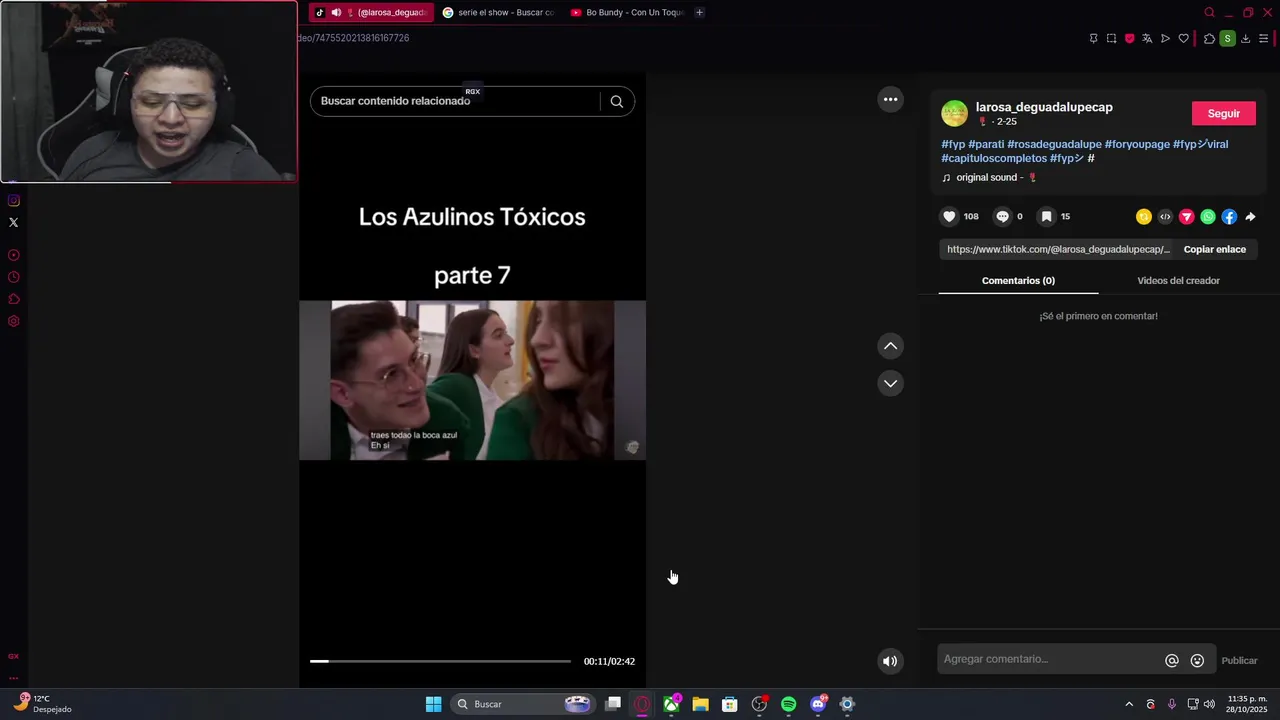The image size is (1280, 720).
Task: Get embed code via </> icon
Action: click(1165, 217)
